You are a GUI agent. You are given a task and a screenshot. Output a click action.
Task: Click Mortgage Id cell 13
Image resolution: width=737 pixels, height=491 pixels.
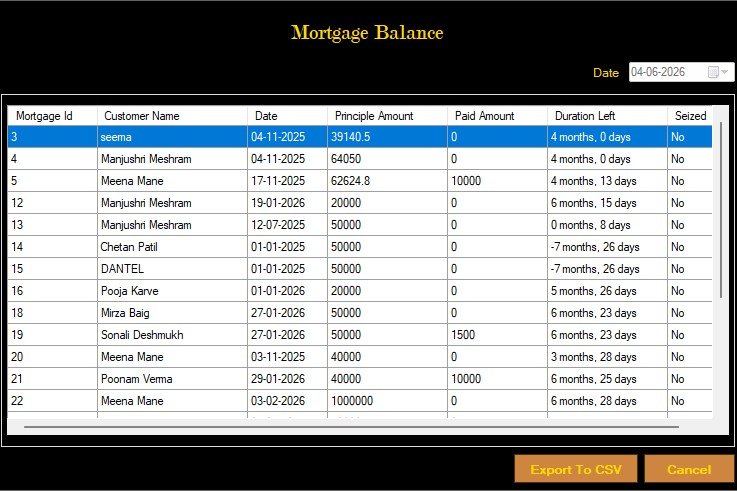point(52,225)
